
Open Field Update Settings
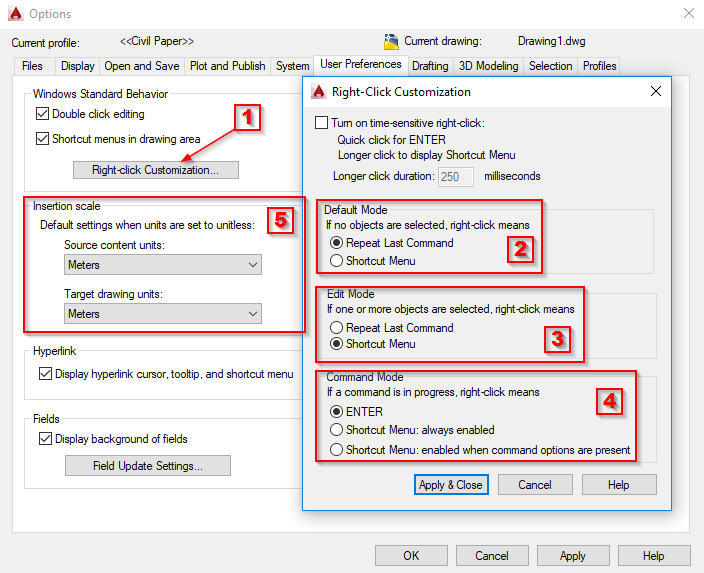click(x=148, y=466)
